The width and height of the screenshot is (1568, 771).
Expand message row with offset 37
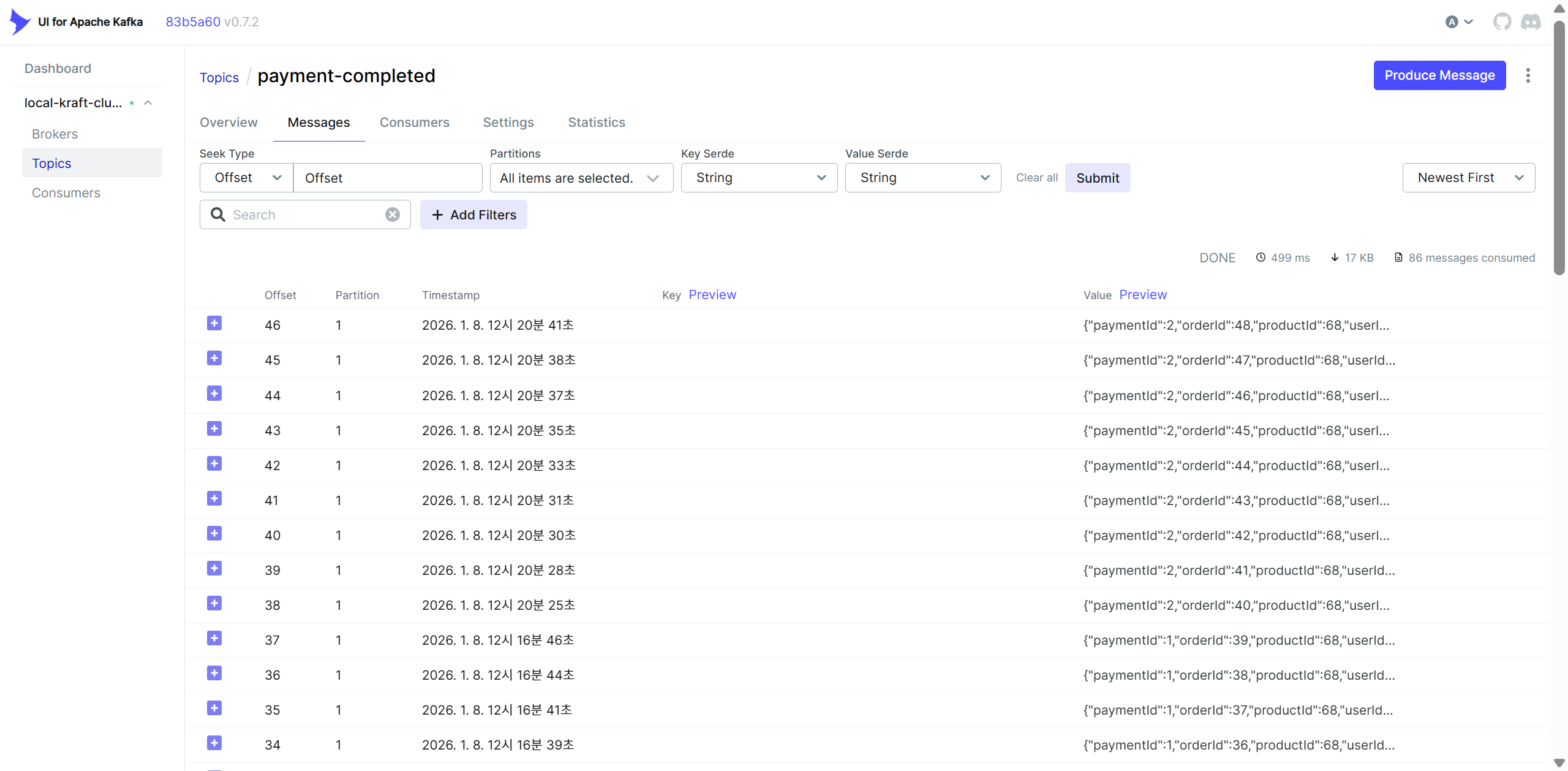(x=214, y=639)
